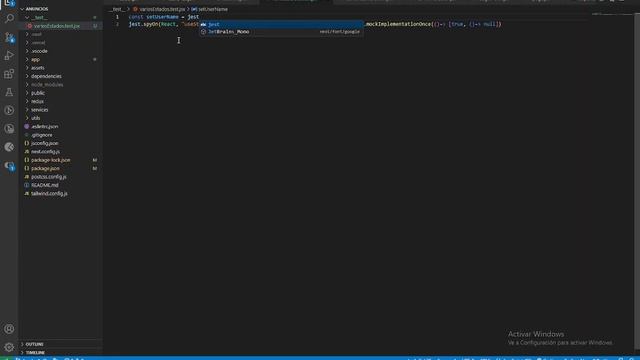Click jest.spyOn at start of line 2
The image size is (640, 360).
tap(143, 24)
